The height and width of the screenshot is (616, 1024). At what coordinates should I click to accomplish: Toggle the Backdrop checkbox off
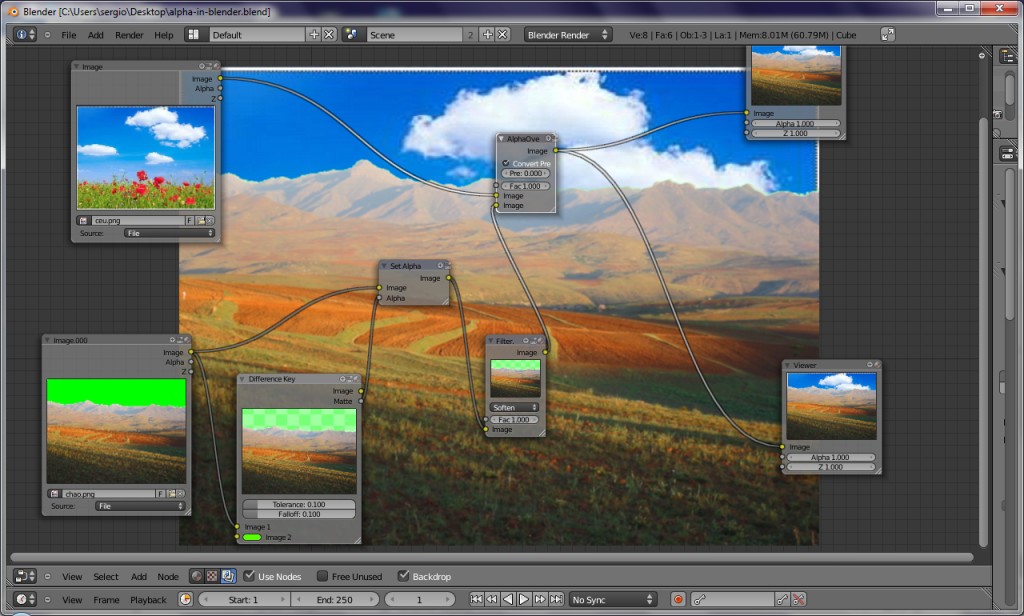click(x=404, y=576)
